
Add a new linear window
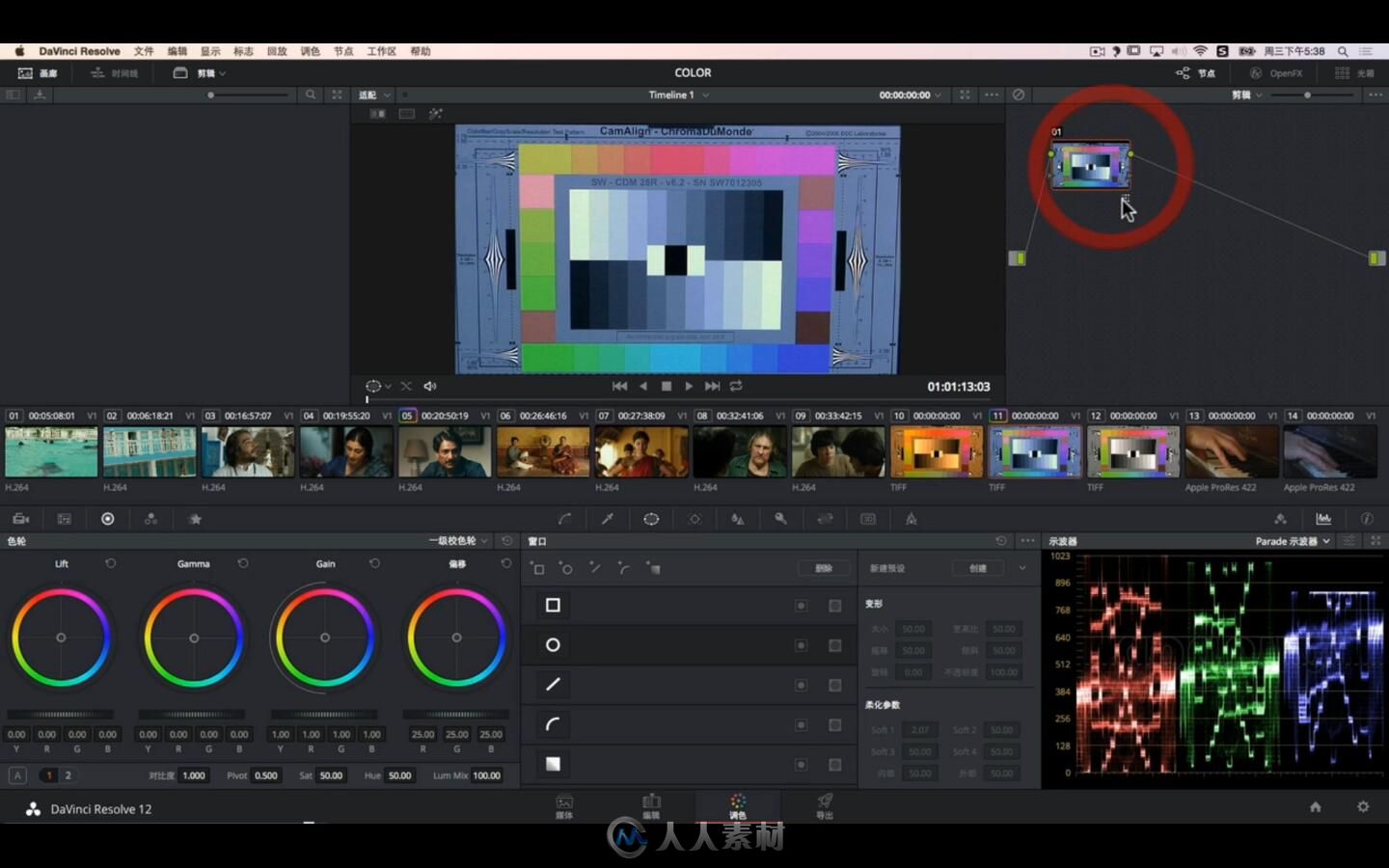[x=538, y=569]
